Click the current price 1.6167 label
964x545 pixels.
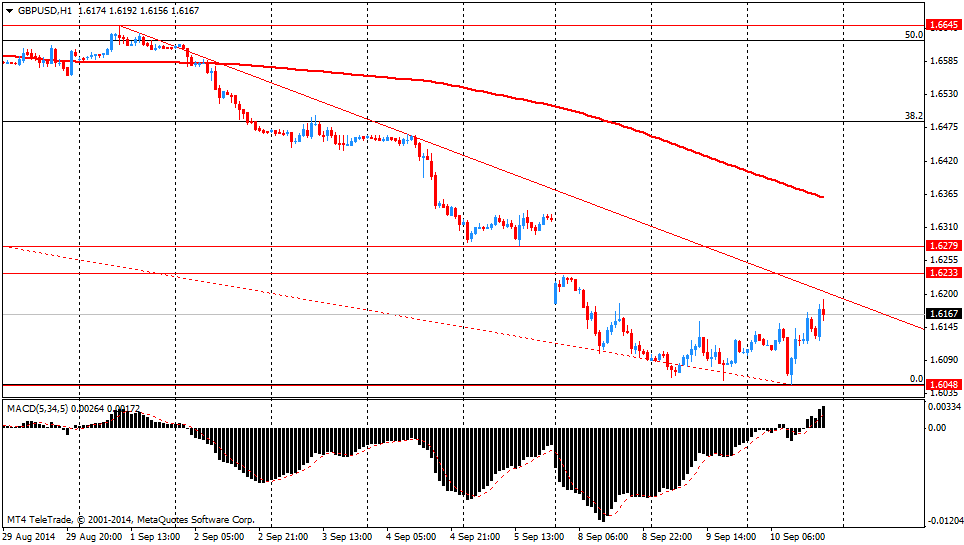[943, 314]
